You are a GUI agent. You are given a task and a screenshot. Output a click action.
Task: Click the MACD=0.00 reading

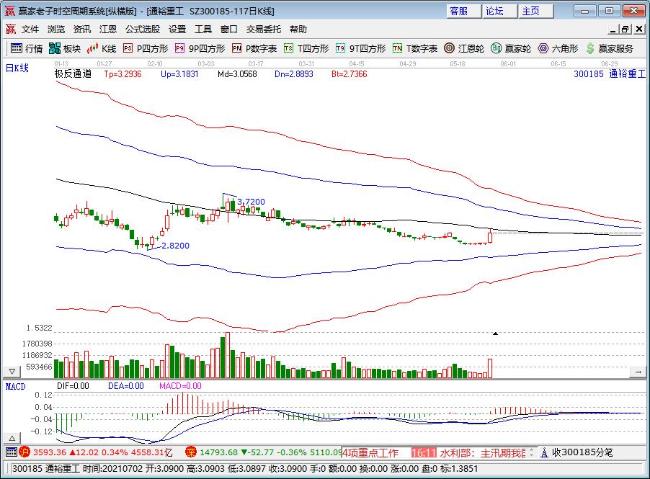180,386
